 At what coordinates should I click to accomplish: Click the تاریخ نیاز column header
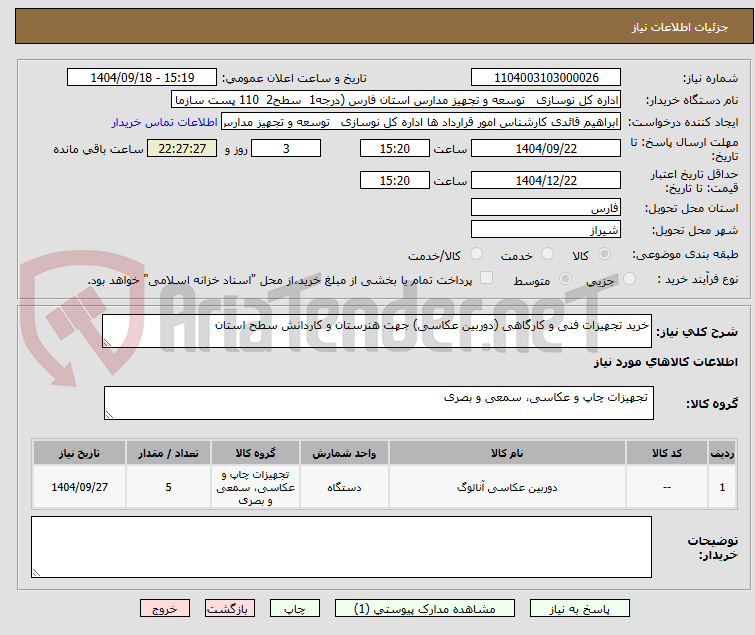tap(79, 454)
